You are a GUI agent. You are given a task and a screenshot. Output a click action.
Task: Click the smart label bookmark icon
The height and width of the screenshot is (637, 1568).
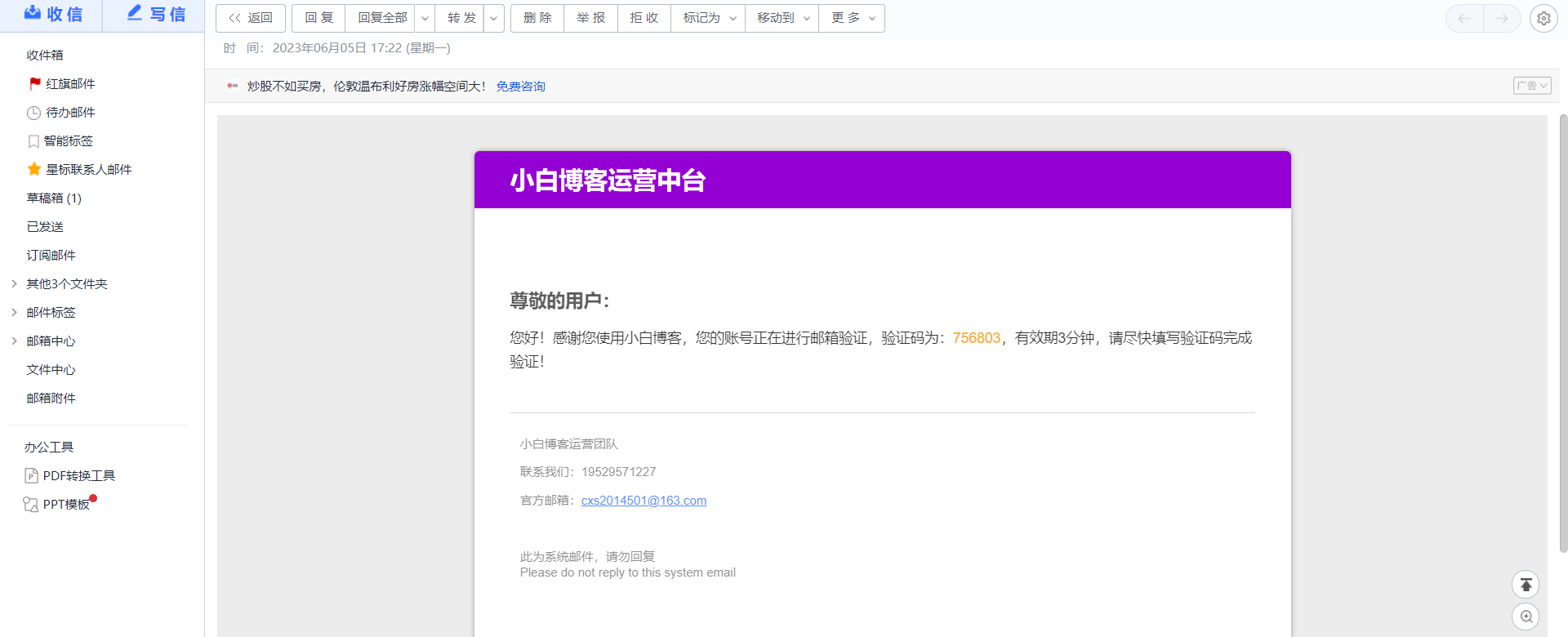33,141
